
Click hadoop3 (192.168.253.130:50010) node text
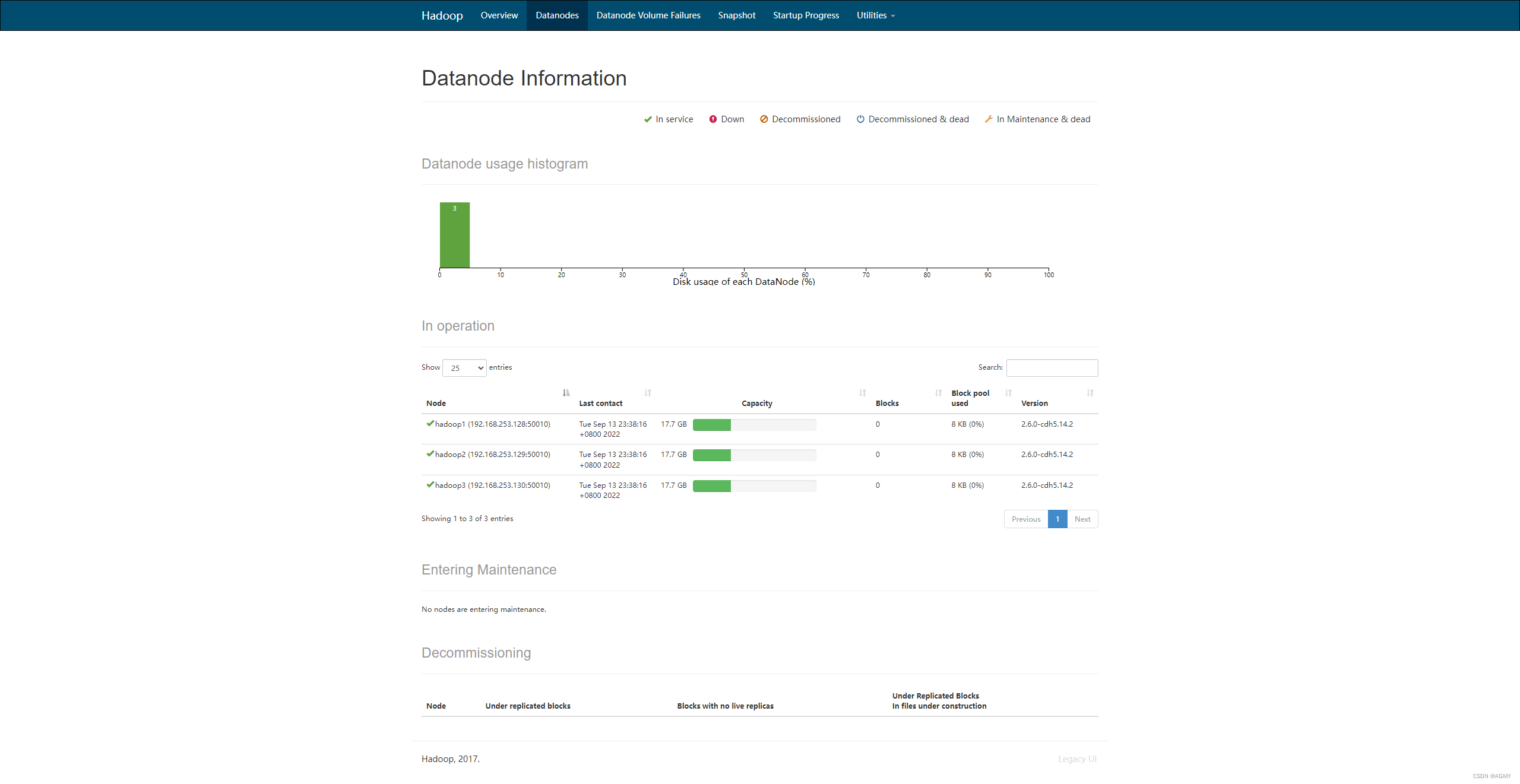coord(493,485)
